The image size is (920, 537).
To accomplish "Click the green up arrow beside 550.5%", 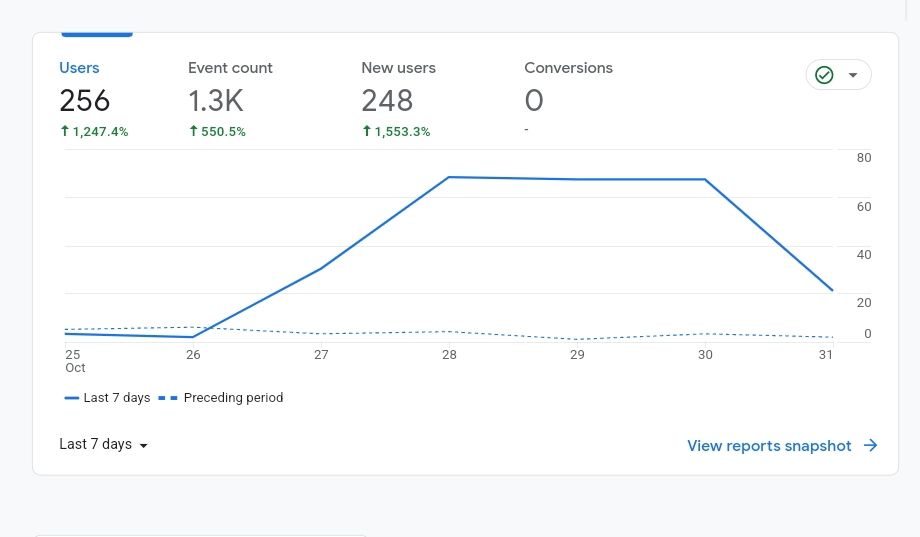I will click(193, 131).
